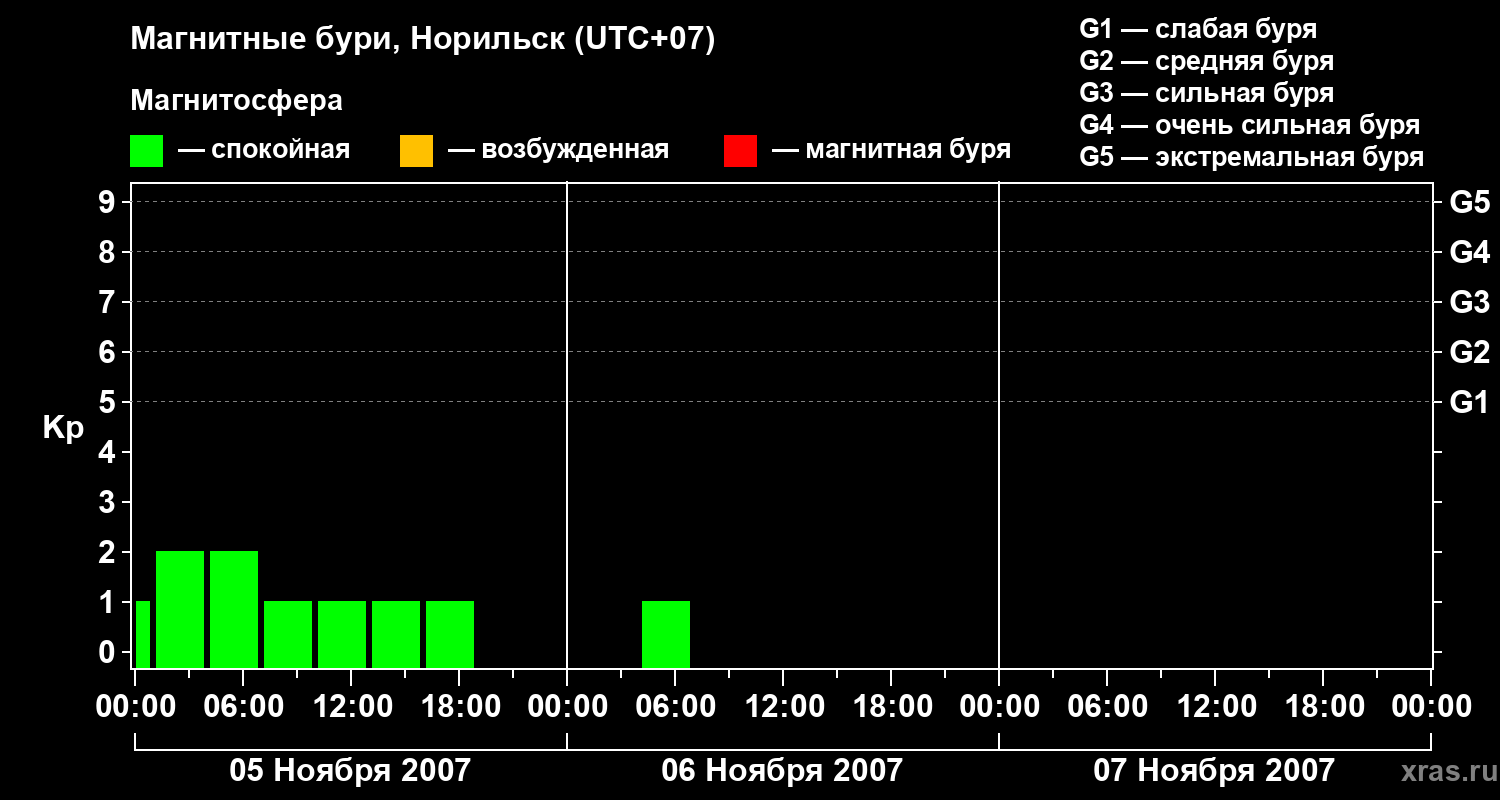Click the '07 Ноября 2007' date label

tap(1214, 770)
